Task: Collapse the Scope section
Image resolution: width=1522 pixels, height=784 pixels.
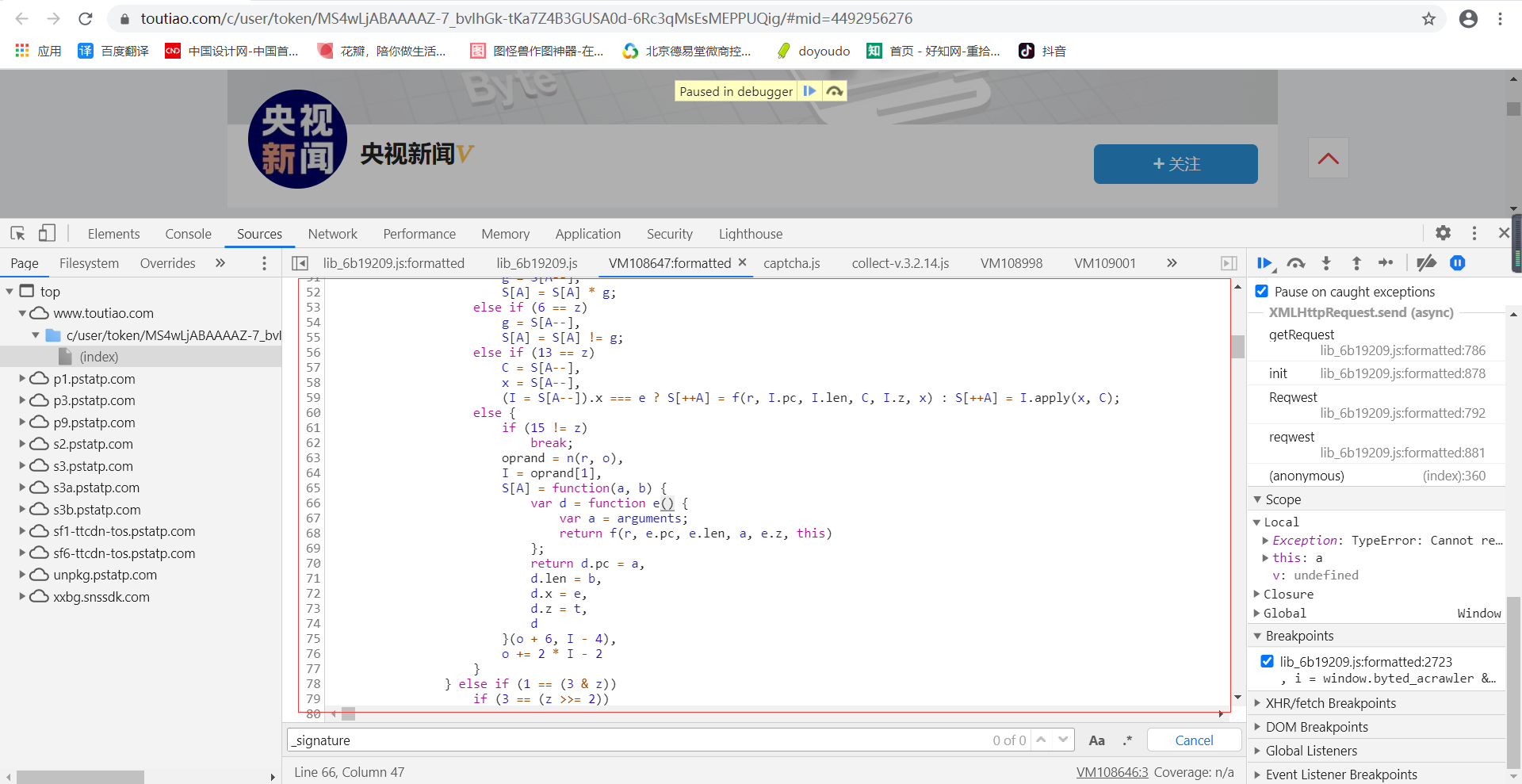Action: [x=1257, y=499]
